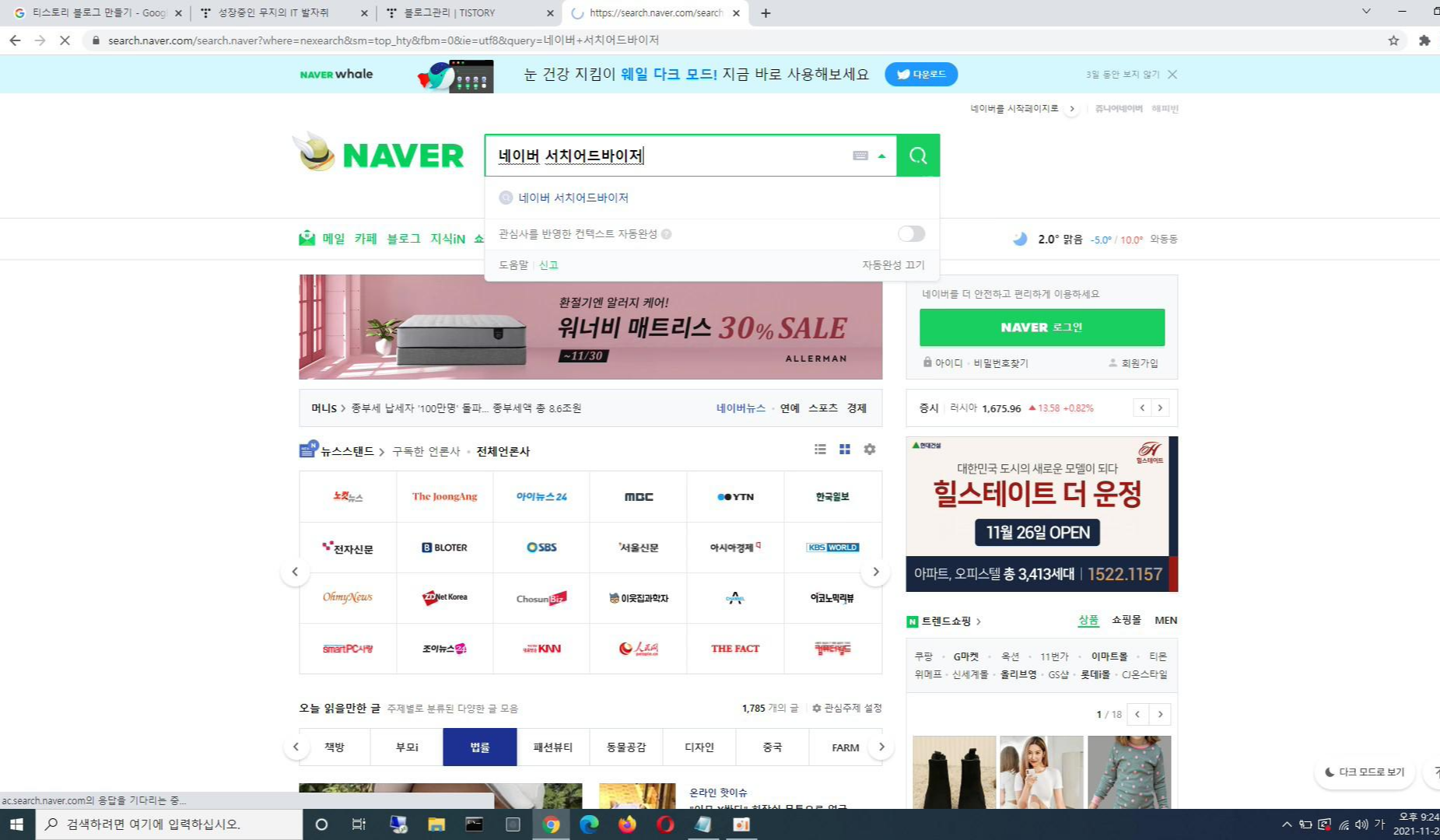Click the 회원가입 link
Screen dimensions: 1440x840
click(x=1133, y=363)
